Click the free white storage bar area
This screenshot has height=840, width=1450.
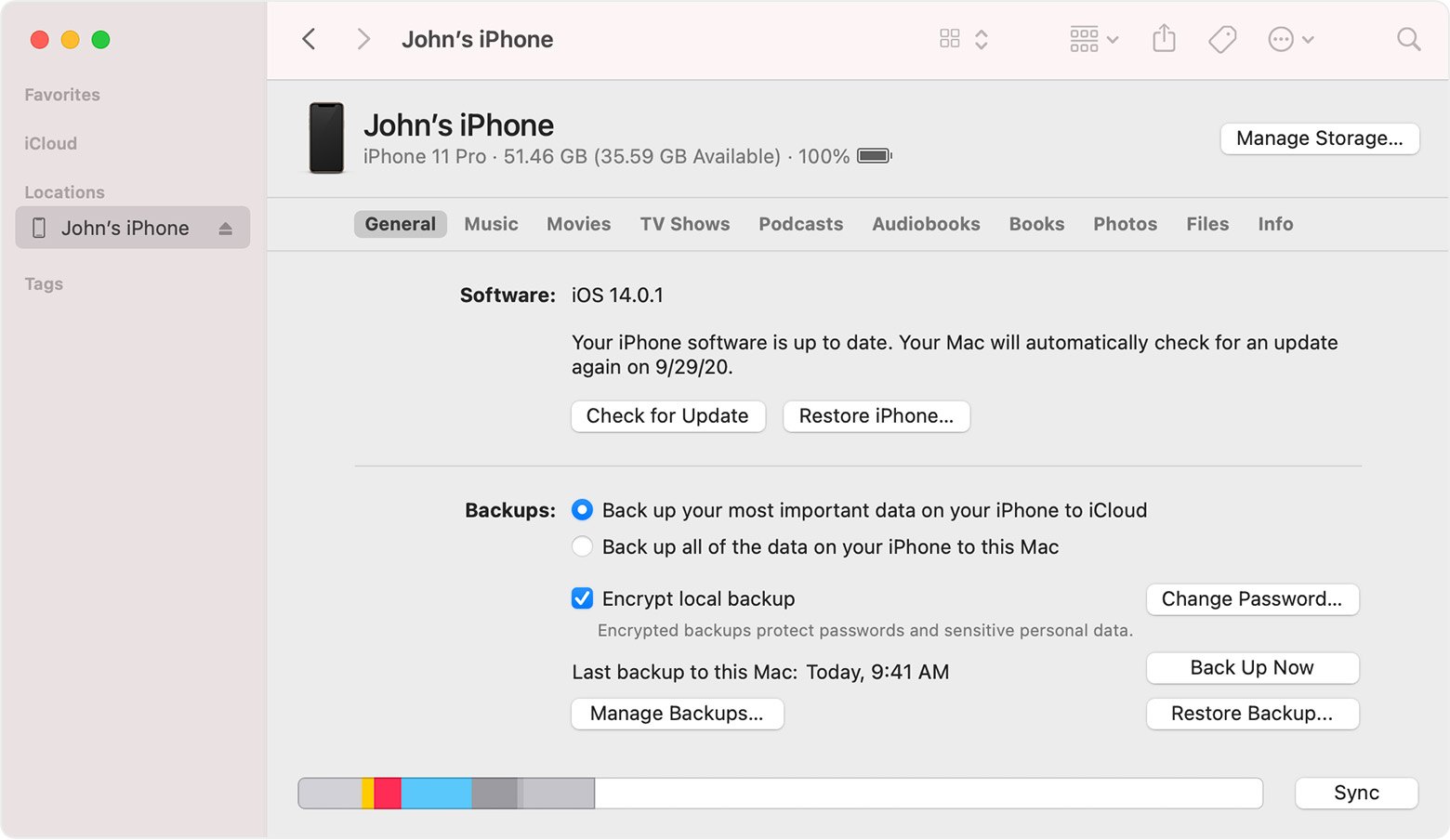pos(929,794)
